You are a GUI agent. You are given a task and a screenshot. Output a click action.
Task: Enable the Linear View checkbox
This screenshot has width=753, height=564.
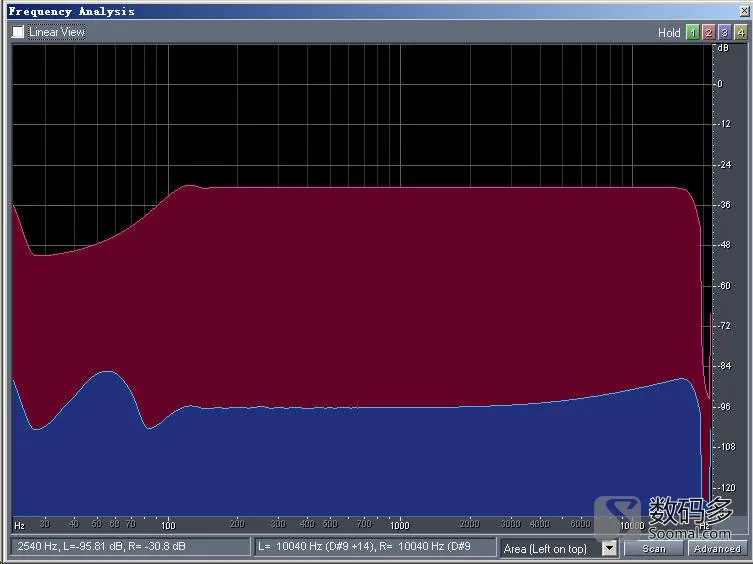pyautogui.click(x=18, y=32)
